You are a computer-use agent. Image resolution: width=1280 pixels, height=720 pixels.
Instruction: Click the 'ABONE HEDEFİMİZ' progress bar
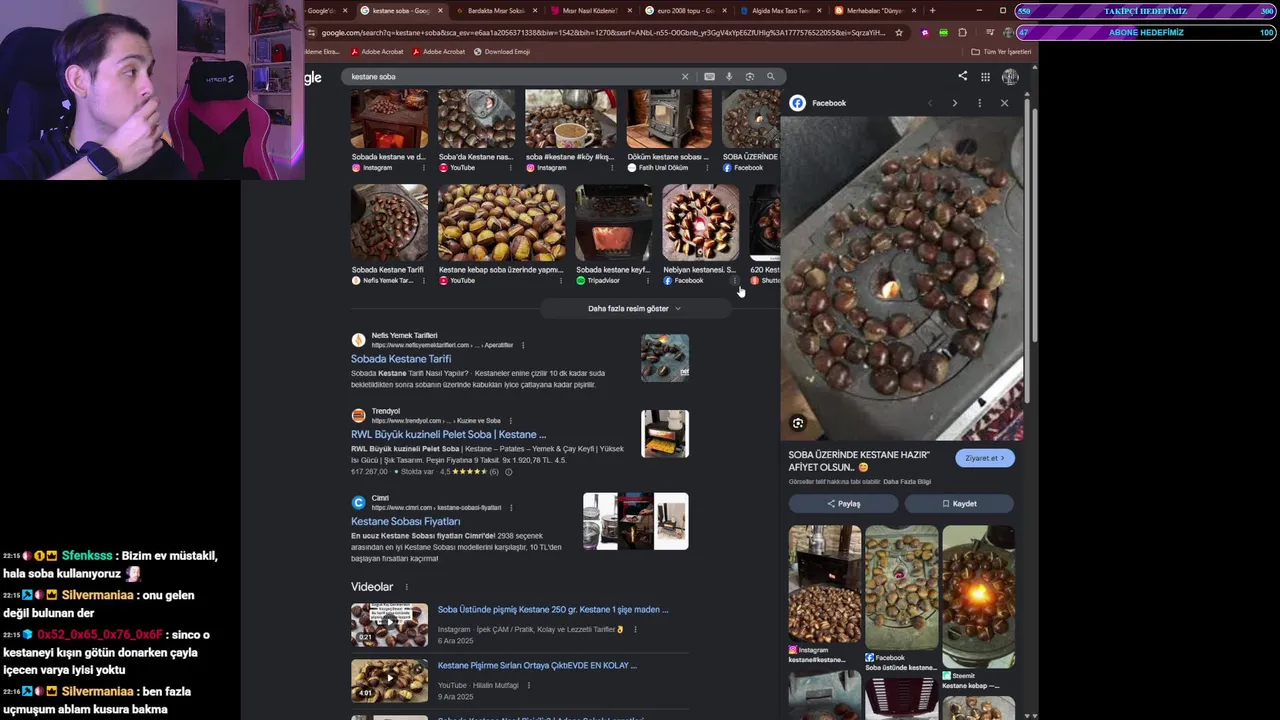click(1146, 32)
